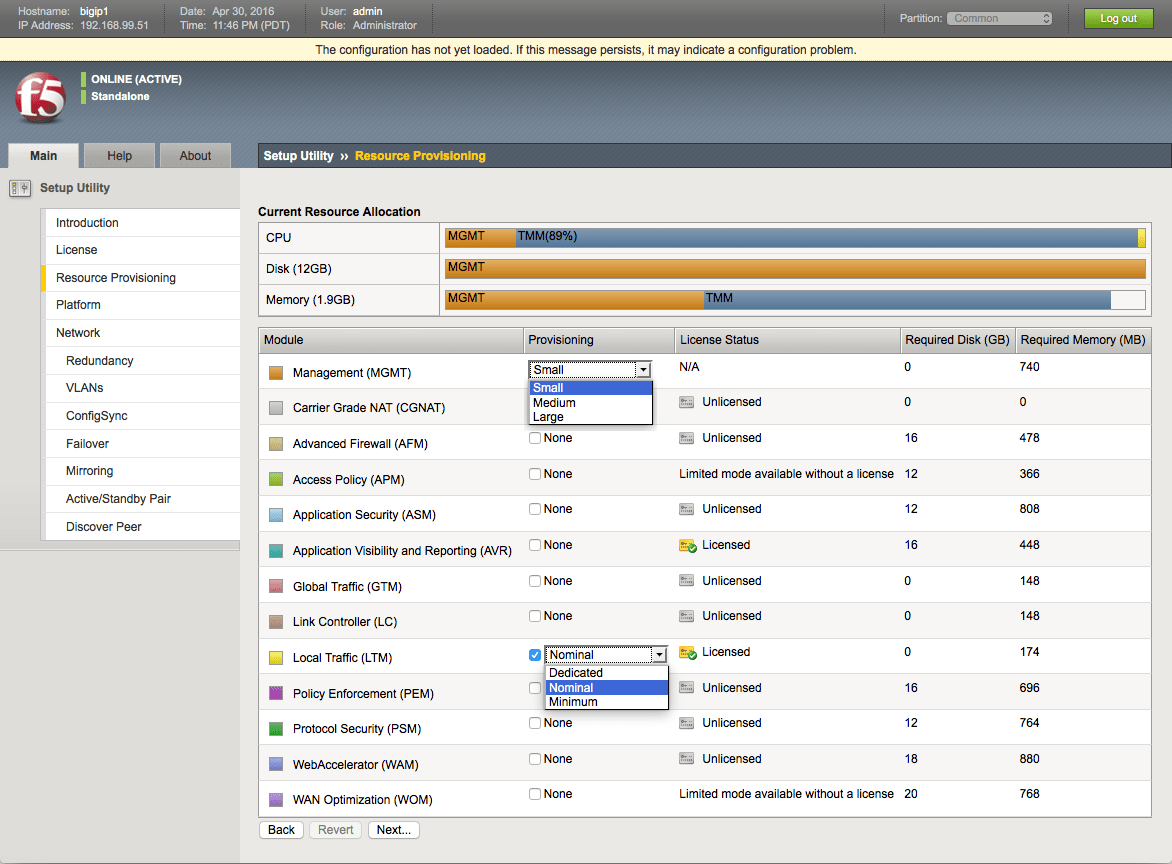Click the green APM module color square

pyautogui.click(x=276, y=480)
